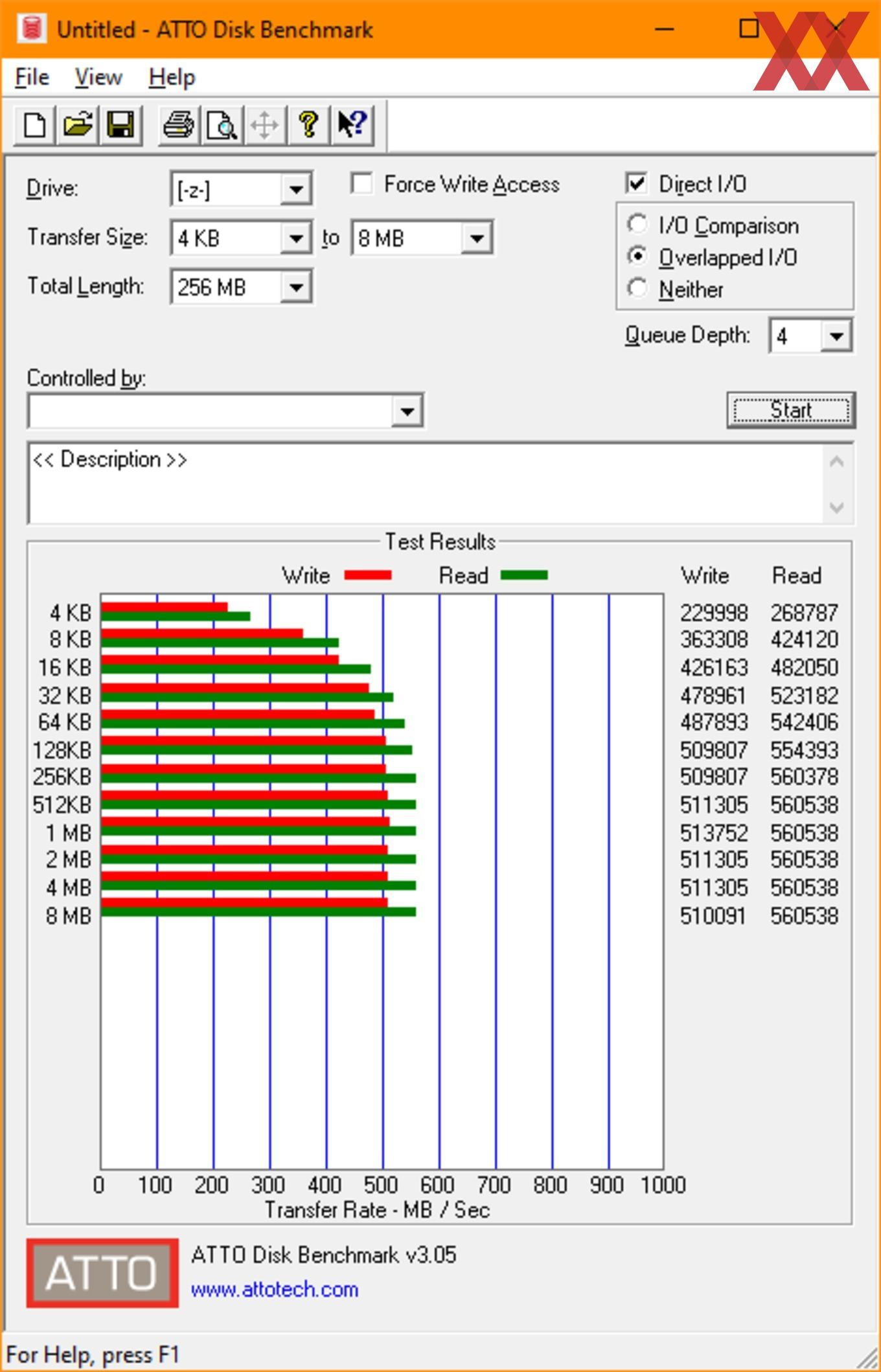Select the Overlapped I/O radio button
This screenshot has width=881, height=1372.
[637, 257]
